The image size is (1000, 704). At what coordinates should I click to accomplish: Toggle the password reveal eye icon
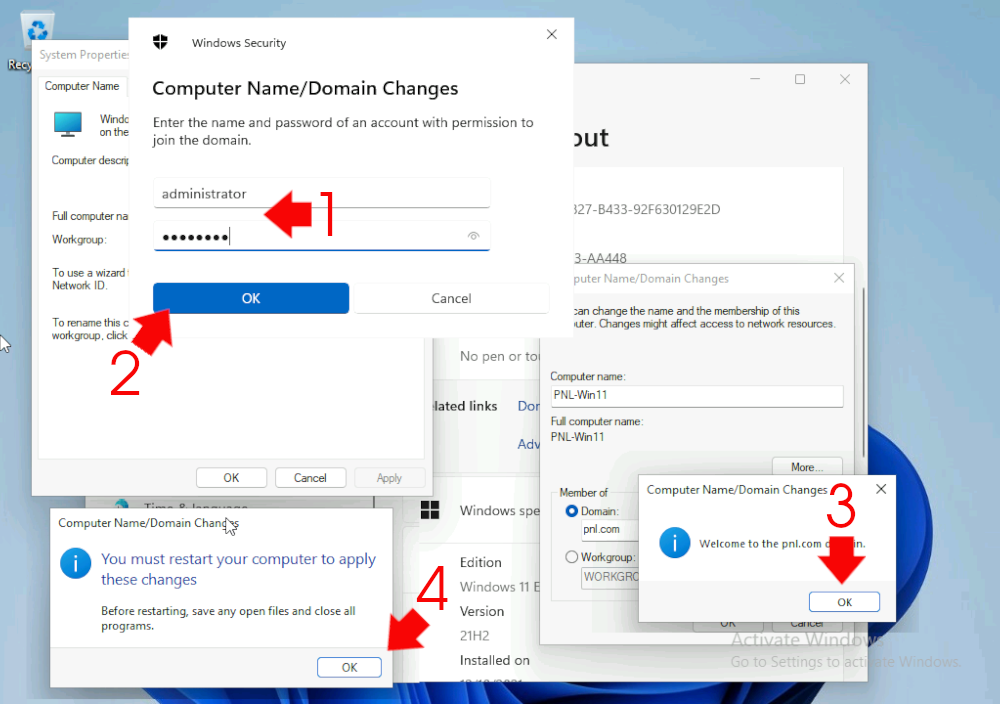pos(473,236)
